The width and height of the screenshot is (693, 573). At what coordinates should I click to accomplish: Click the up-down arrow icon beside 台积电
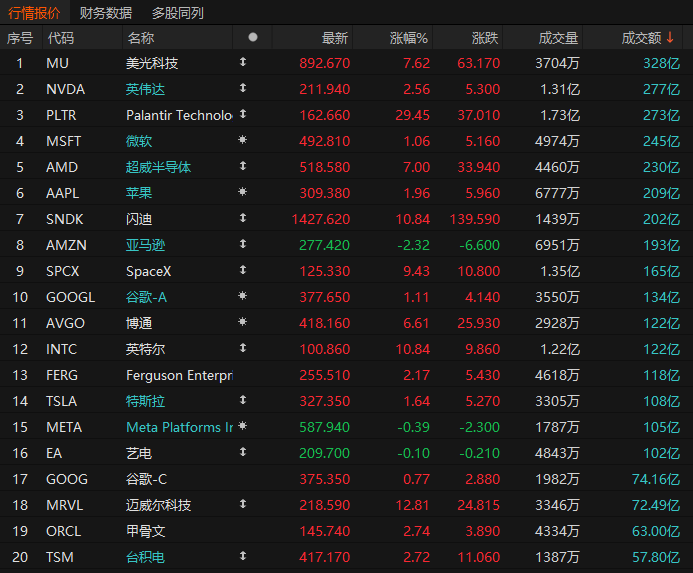[243, 556]
